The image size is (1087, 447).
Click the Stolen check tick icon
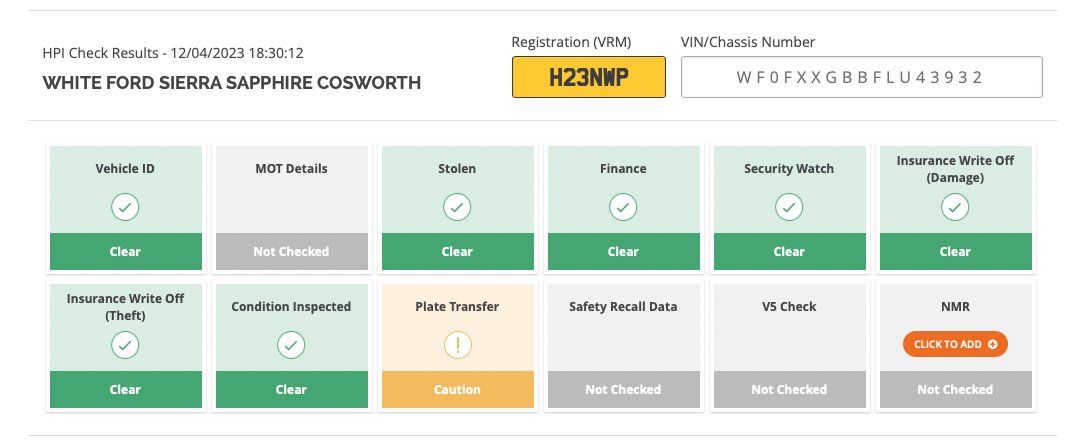(457, 207)
